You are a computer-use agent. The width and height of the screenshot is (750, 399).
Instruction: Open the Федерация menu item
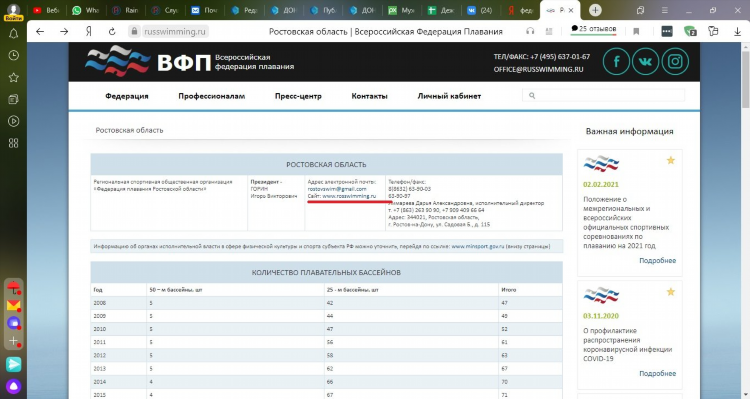[127, 96]
